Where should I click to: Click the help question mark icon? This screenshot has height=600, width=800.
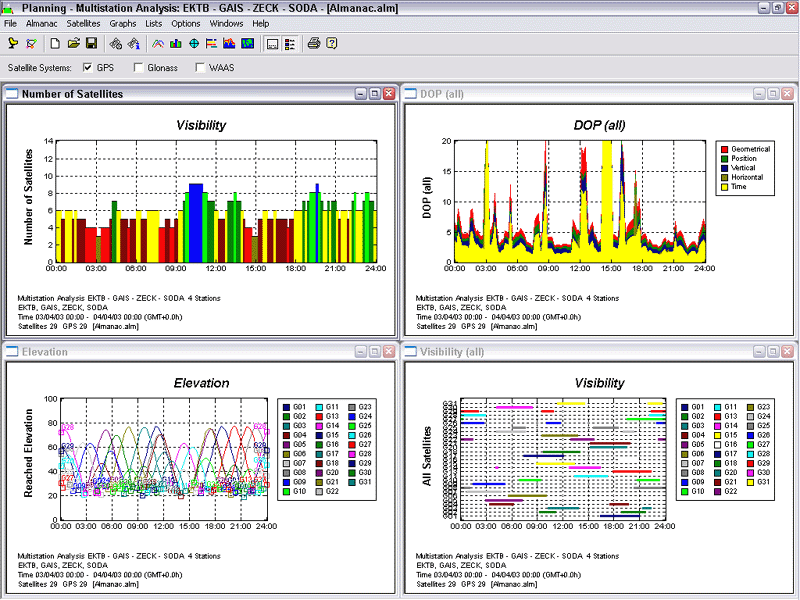coord(332,43)
